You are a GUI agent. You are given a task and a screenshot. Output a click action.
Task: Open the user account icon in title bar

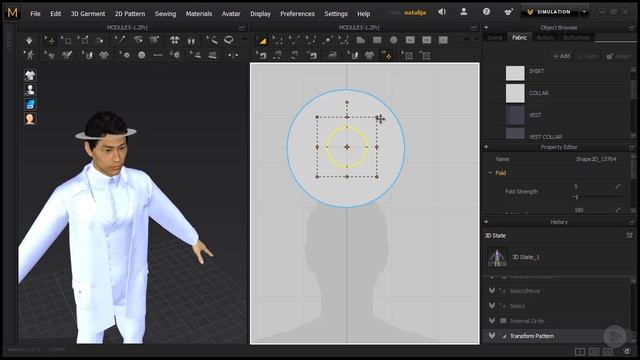point(464,12)
